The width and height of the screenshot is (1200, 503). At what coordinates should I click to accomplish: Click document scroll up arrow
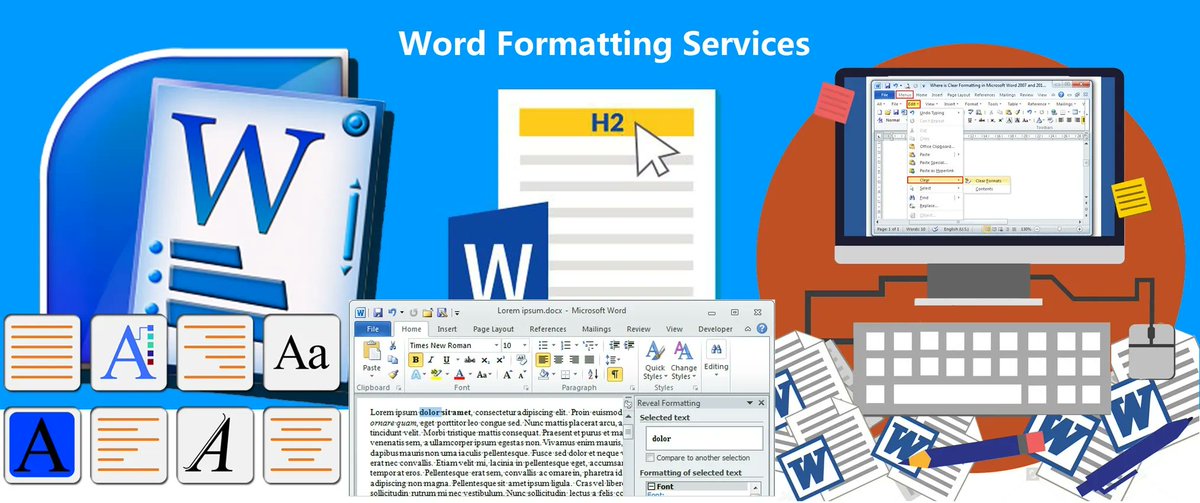tap(628, 417)
